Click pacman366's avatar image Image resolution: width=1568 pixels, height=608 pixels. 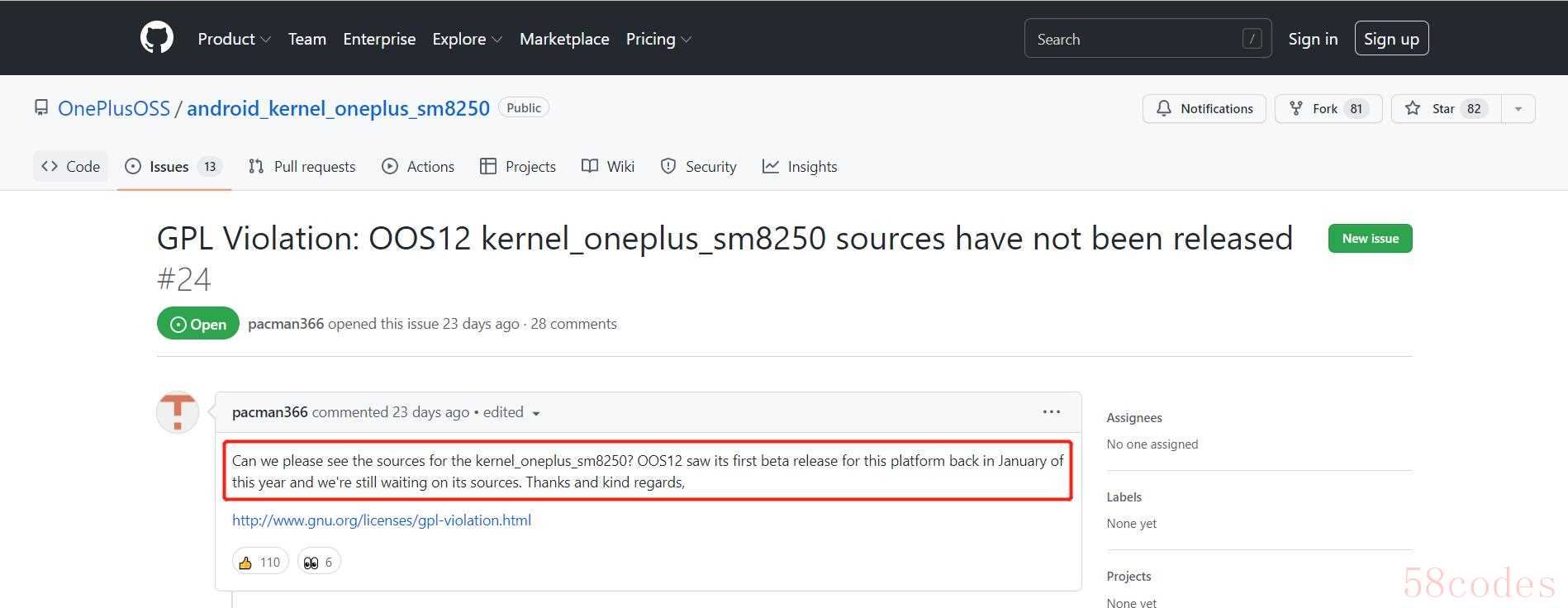pos(178,412)
